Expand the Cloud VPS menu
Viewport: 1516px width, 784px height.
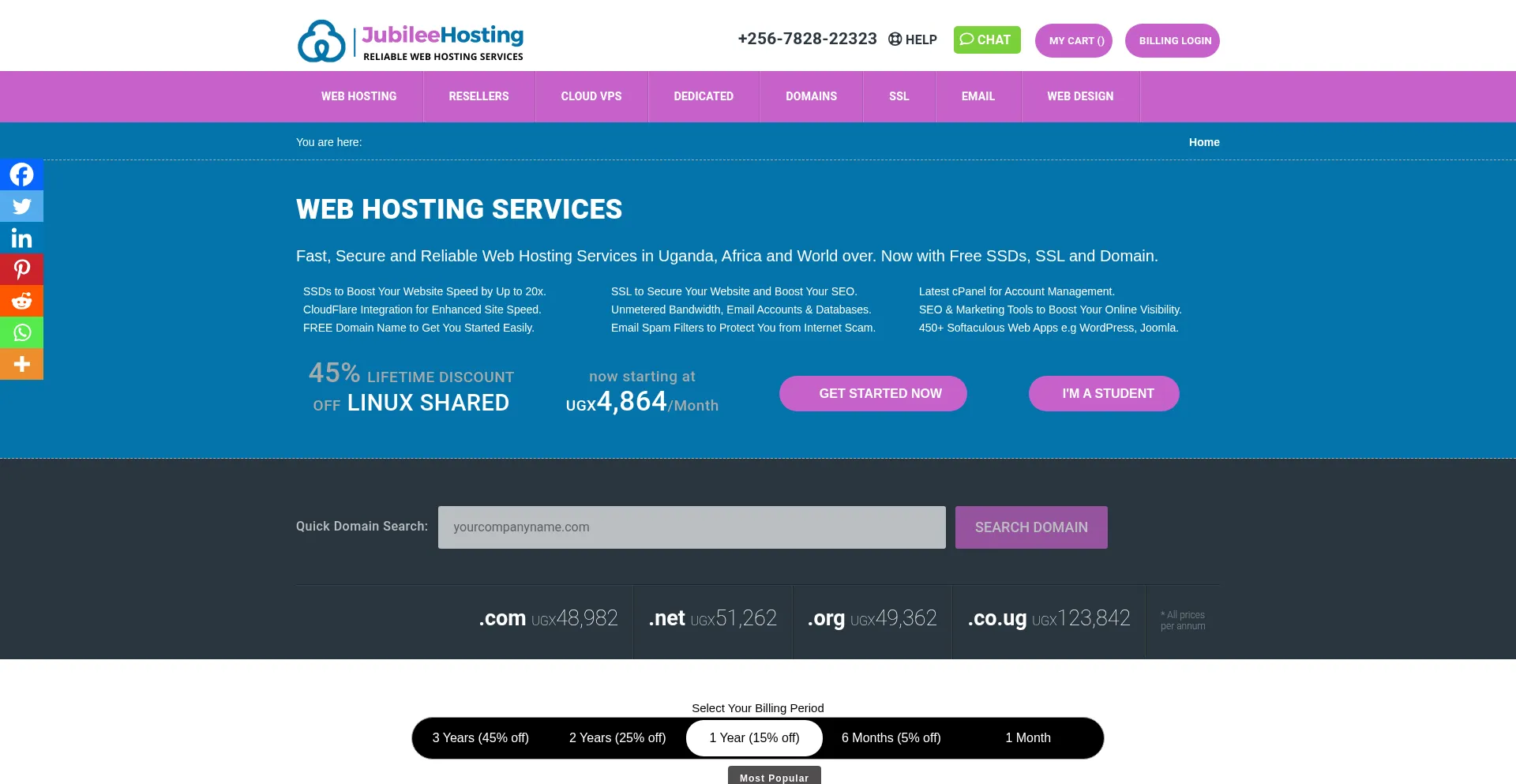591,96
